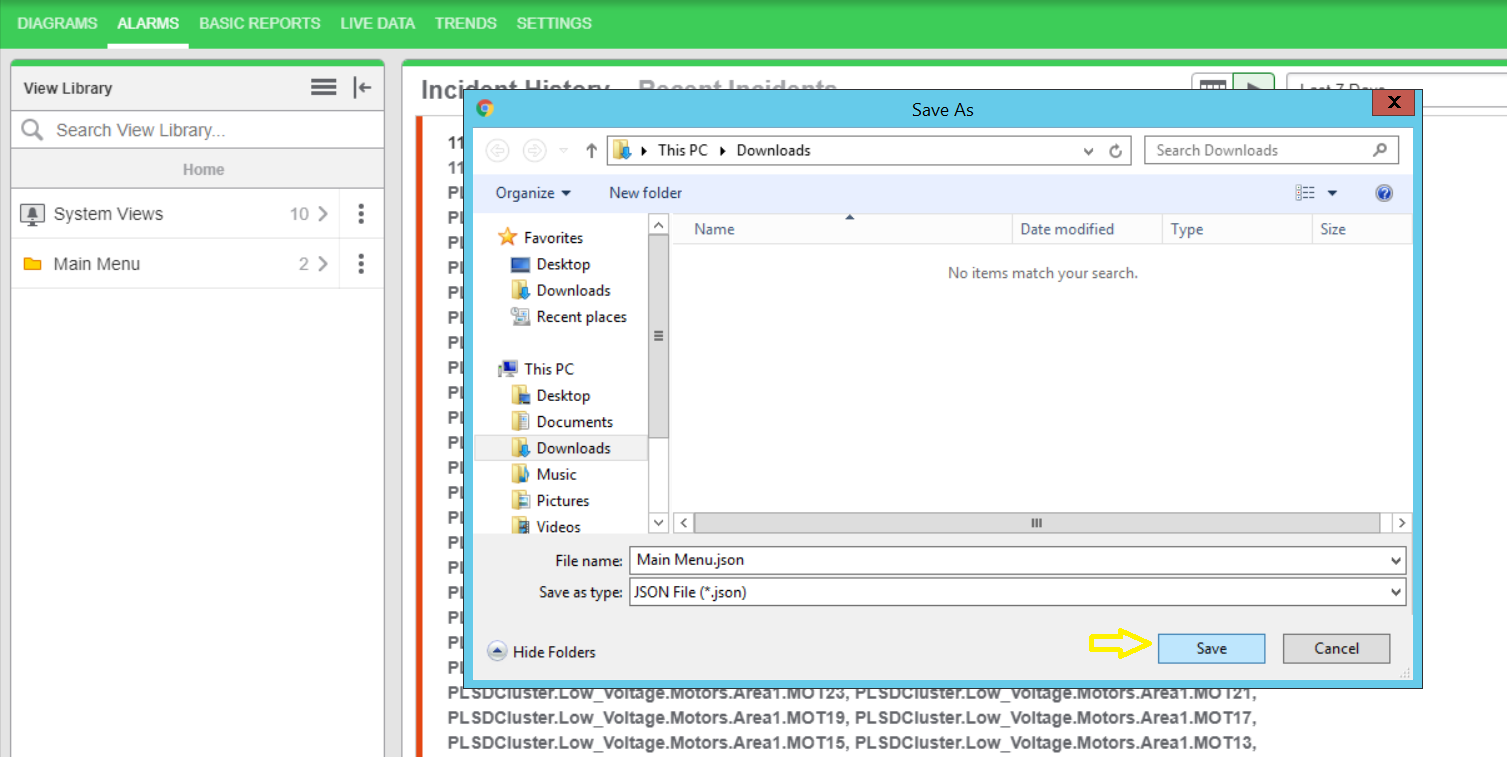Viewport: 1507px width, 757px height.
Task: Click the Save button
Action: point(1211,649)
